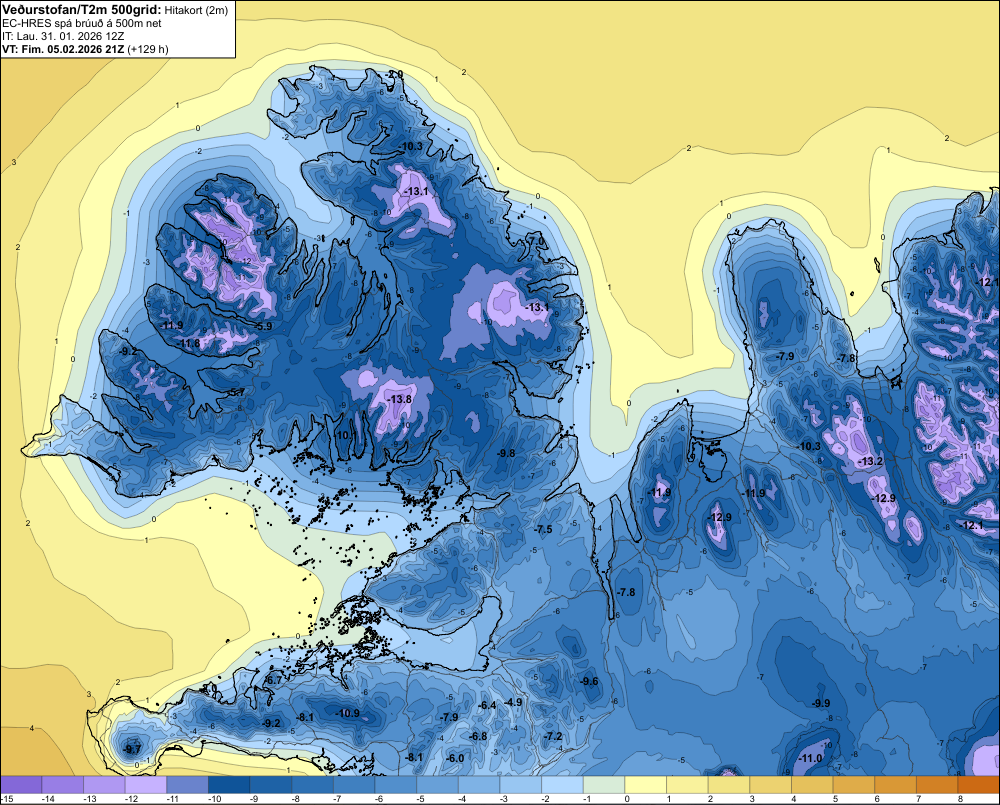Pick the legend swatch between -8 and -7
Viewport: 1000px width, 805px height.
[x=312, y=785]
